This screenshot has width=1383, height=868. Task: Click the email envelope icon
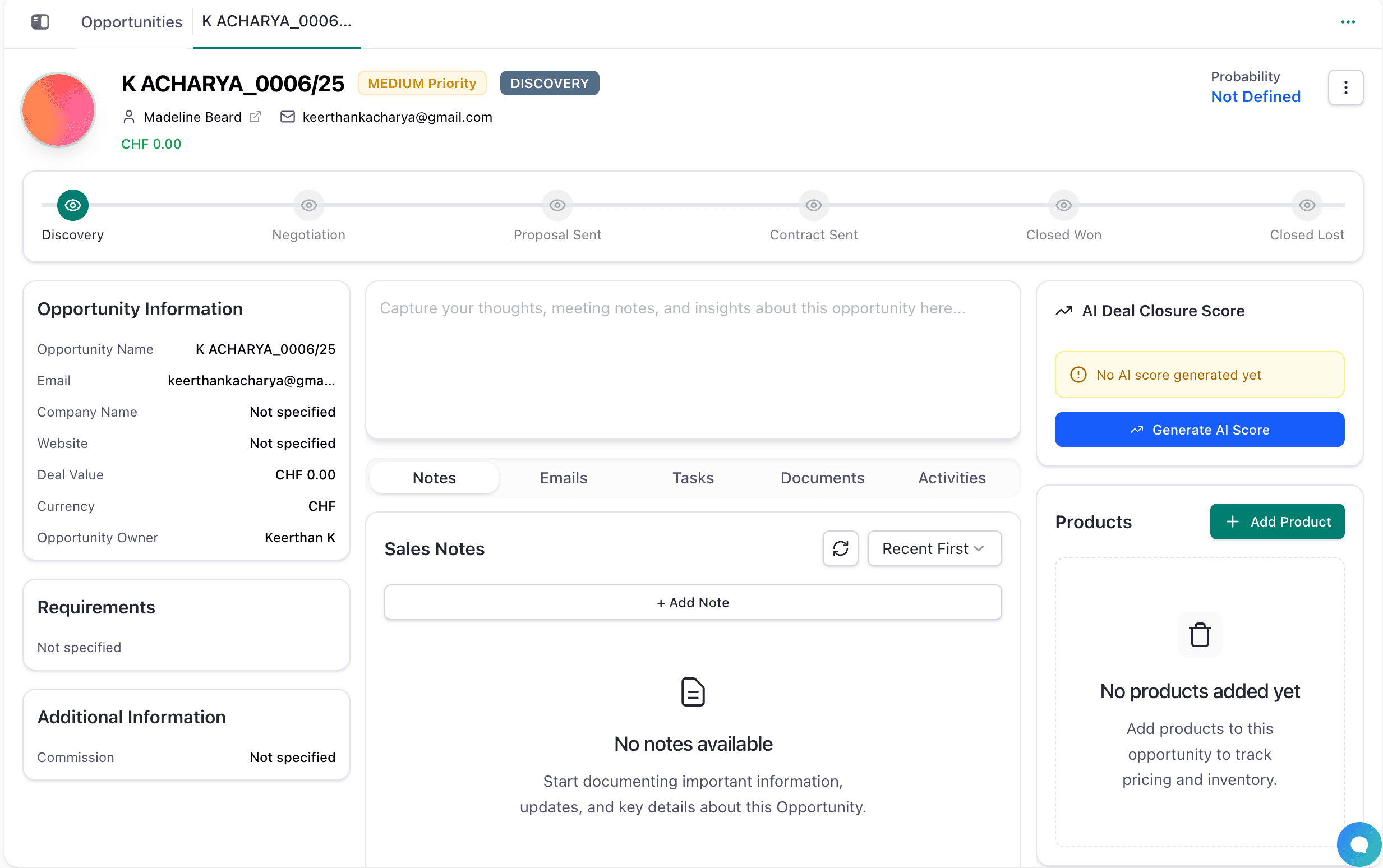(x=287, y=117)
